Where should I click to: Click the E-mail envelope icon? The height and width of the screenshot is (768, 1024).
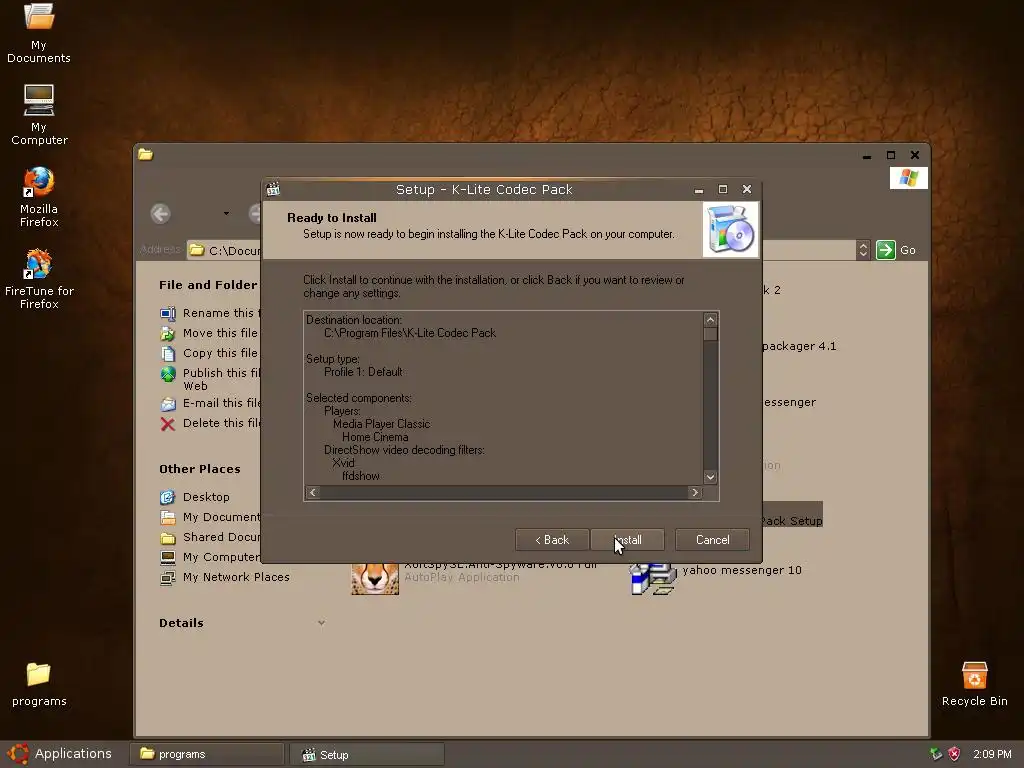pyautogui.click(x=168, y=404)
